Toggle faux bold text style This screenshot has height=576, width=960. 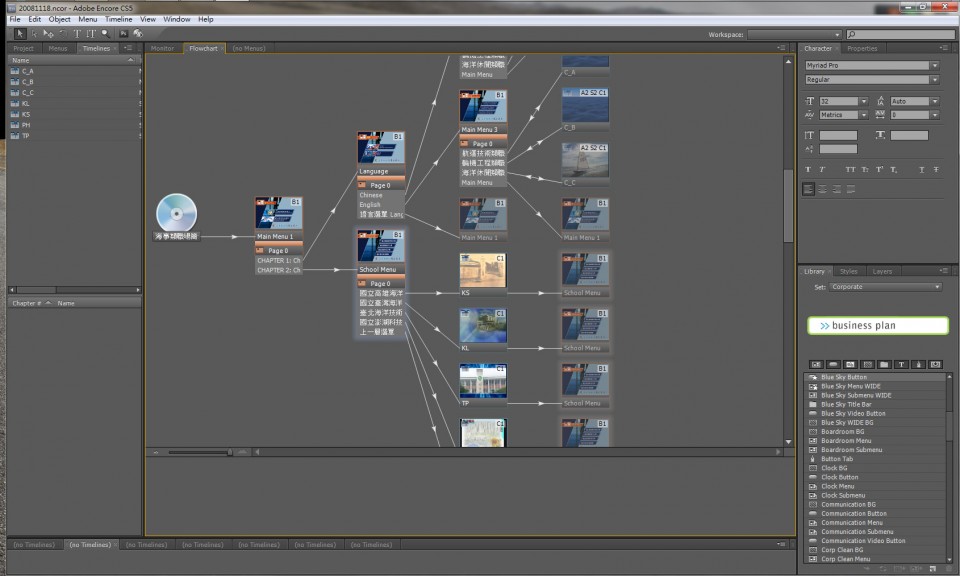tap(807, 169)
